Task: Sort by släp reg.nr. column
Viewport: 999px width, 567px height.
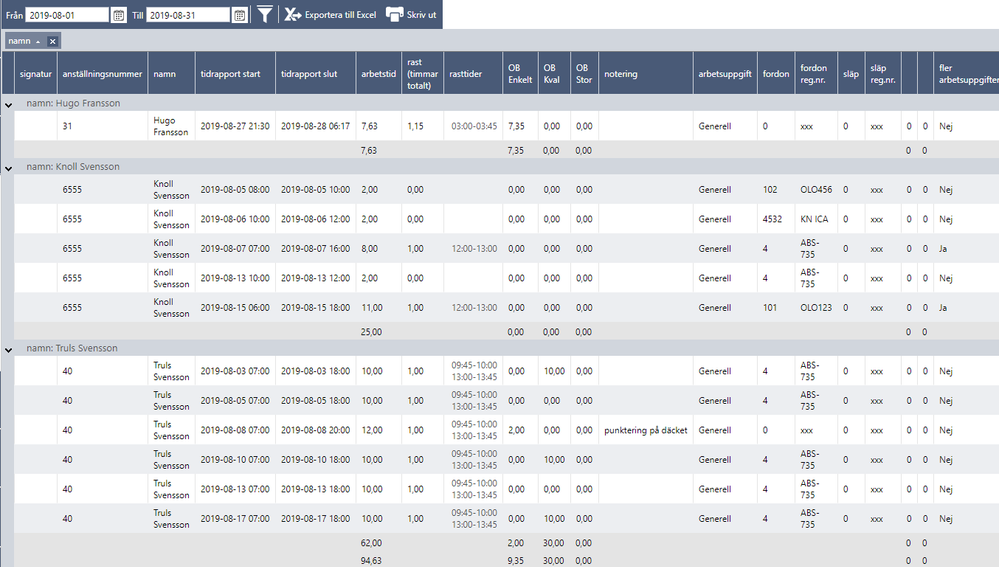Action: coord(883,73)
